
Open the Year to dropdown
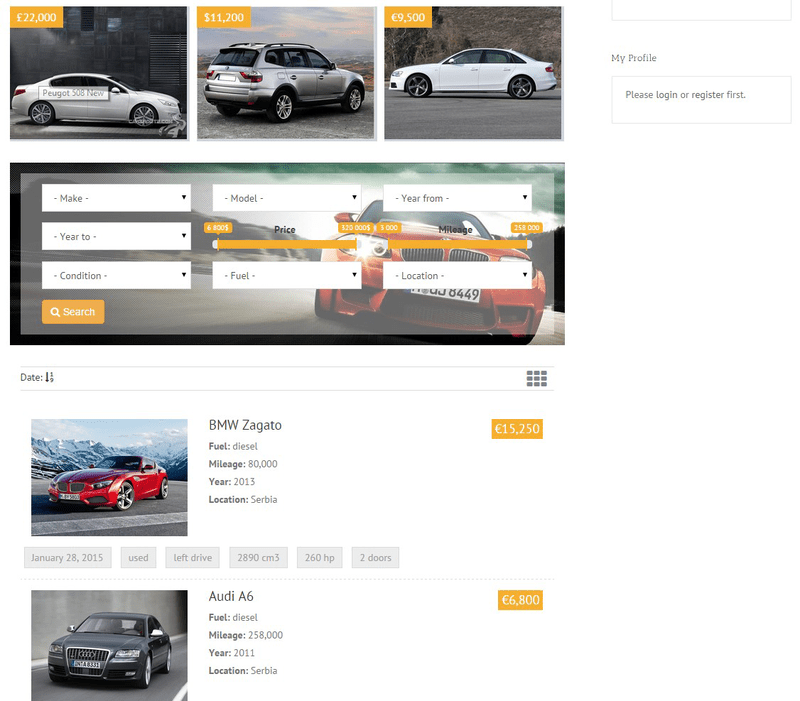click(x=116, y=236)
